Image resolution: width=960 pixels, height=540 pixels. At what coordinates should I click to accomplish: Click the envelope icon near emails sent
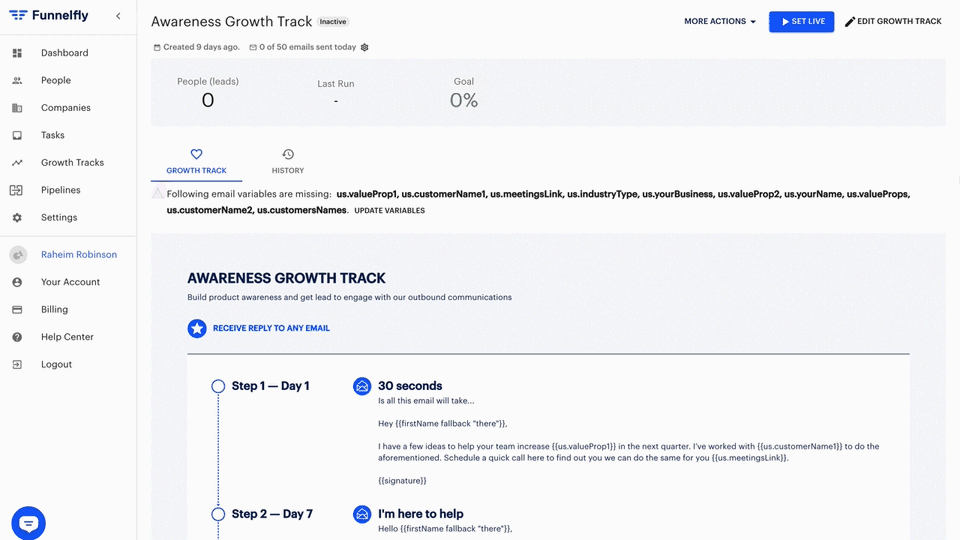pyautogui.click(x=253, y=47)
